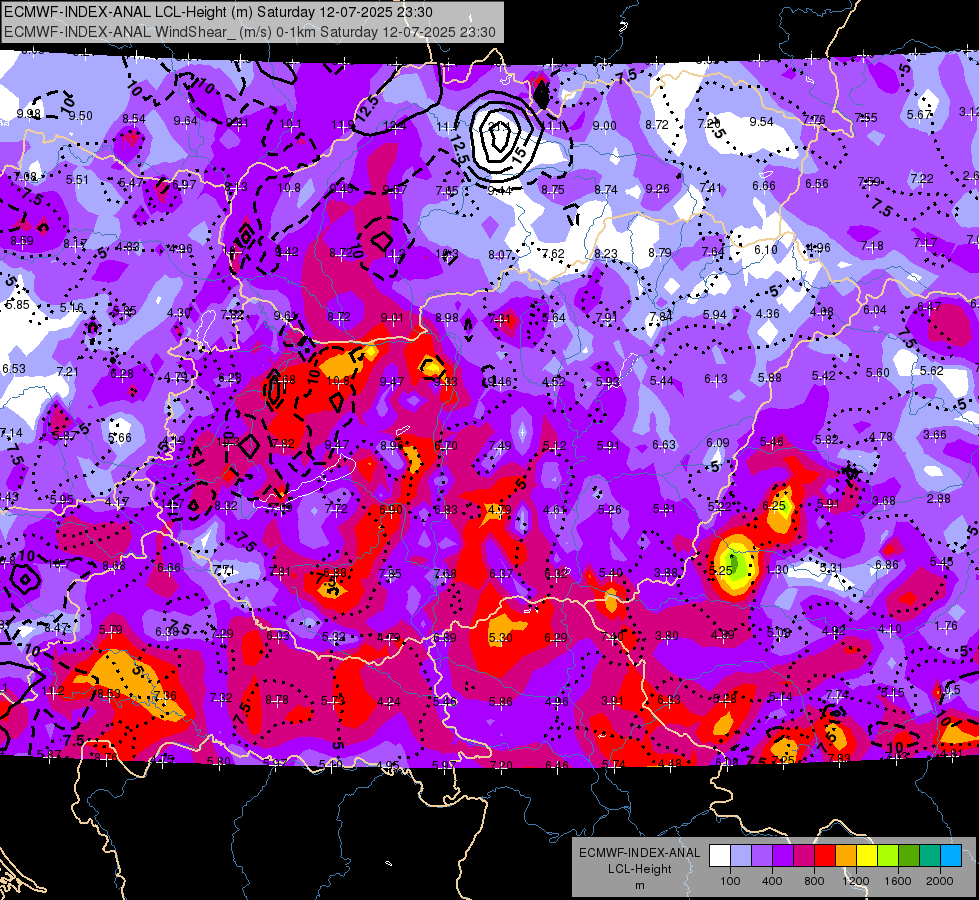Click the legend tick label 400

[x=772, y=881]
